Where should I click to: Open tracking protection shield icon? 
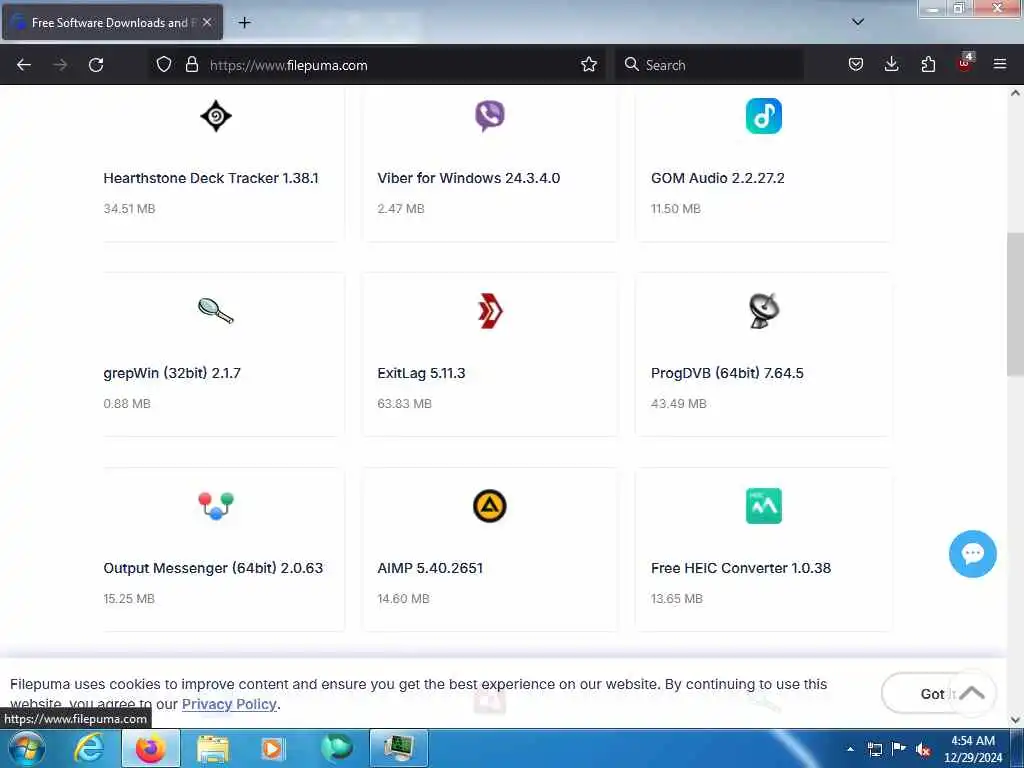coord(164,65)
